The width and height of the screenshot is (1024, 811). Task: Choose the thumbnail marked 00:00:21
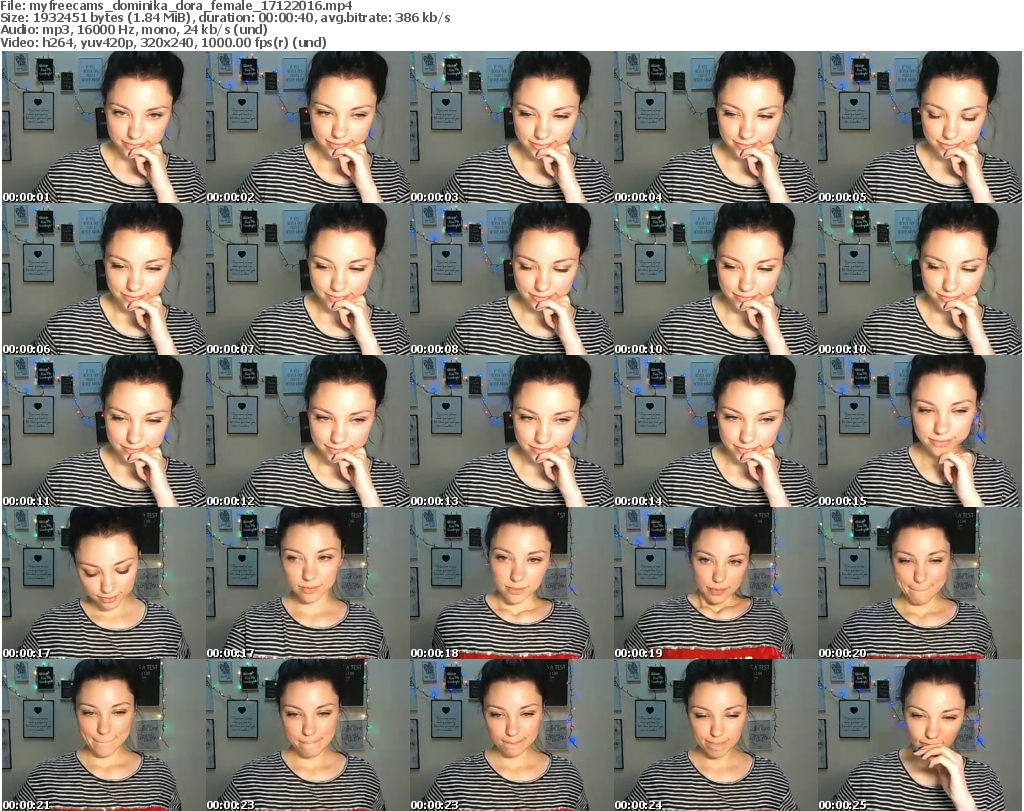[104, 735]
